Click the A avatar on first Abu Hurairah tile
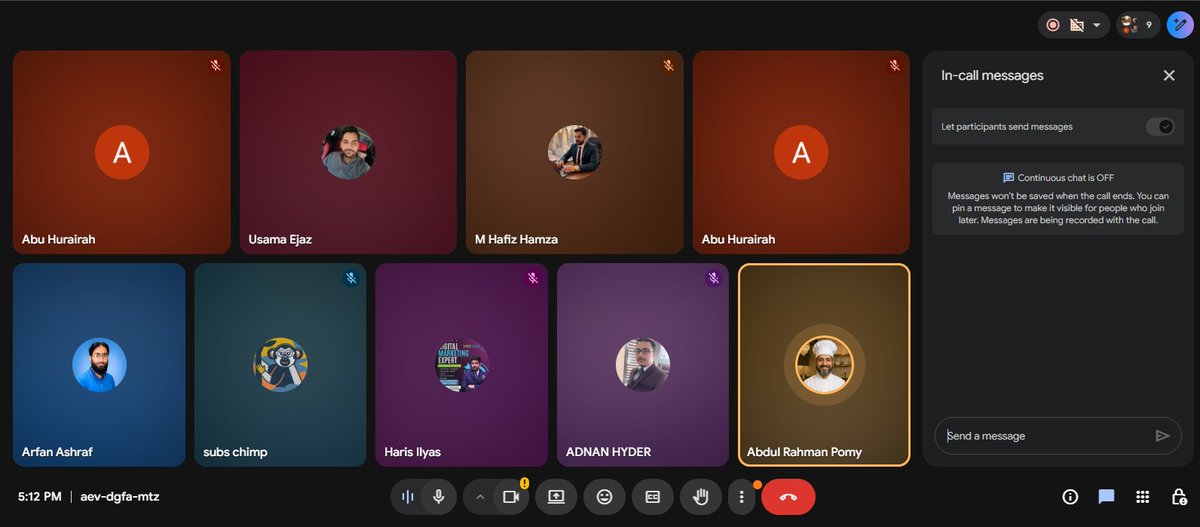The height and width of the screenshot is (527, 1200). point(122,152)
